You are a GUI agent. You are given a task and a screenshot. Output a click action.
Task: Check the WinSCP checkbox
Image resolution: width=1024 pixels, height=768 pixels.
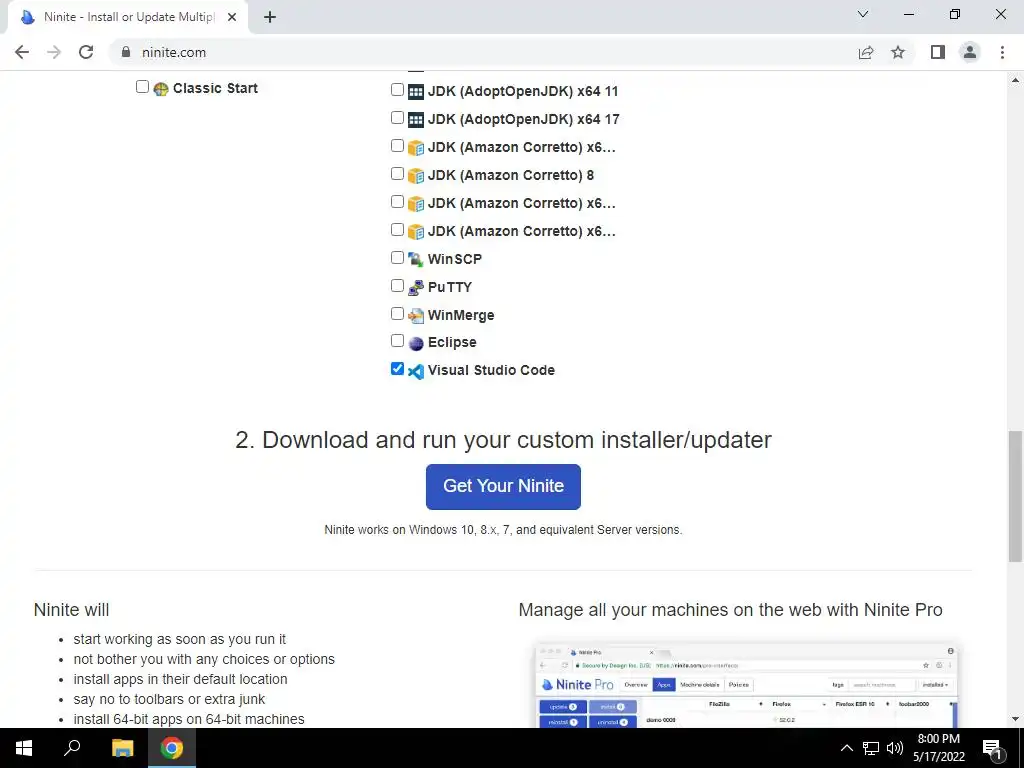click(397, 257)
